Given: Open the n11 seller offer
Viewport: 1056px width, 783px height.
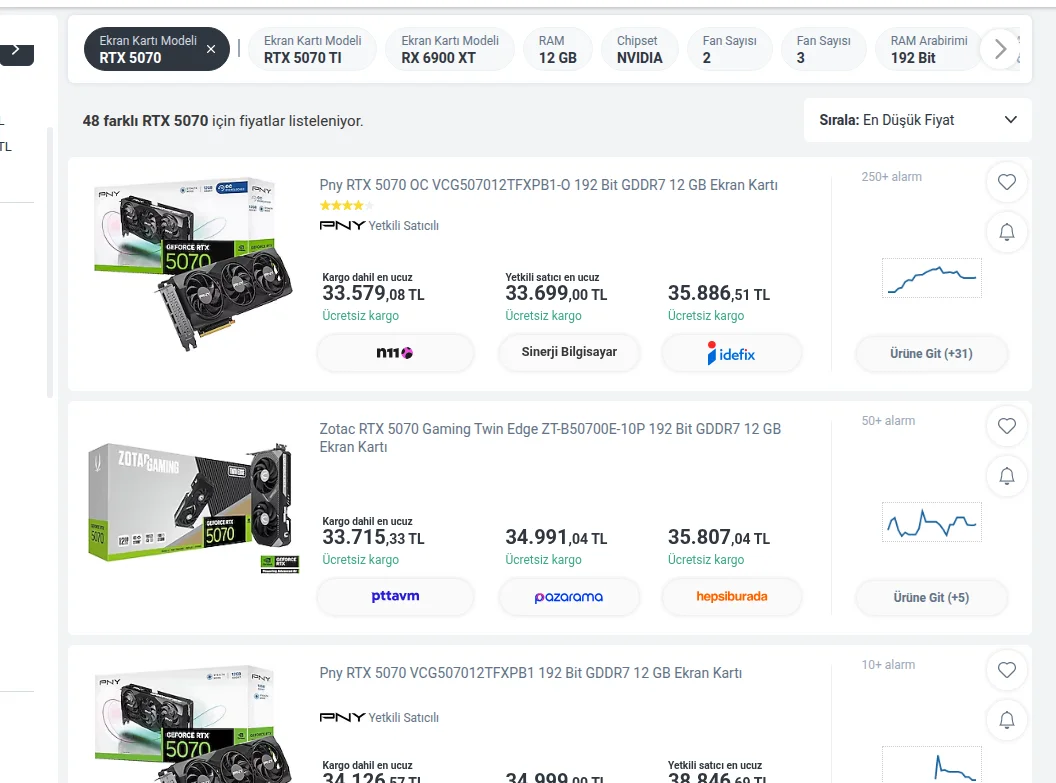Looking at the screenshot, I should point(395,353).
